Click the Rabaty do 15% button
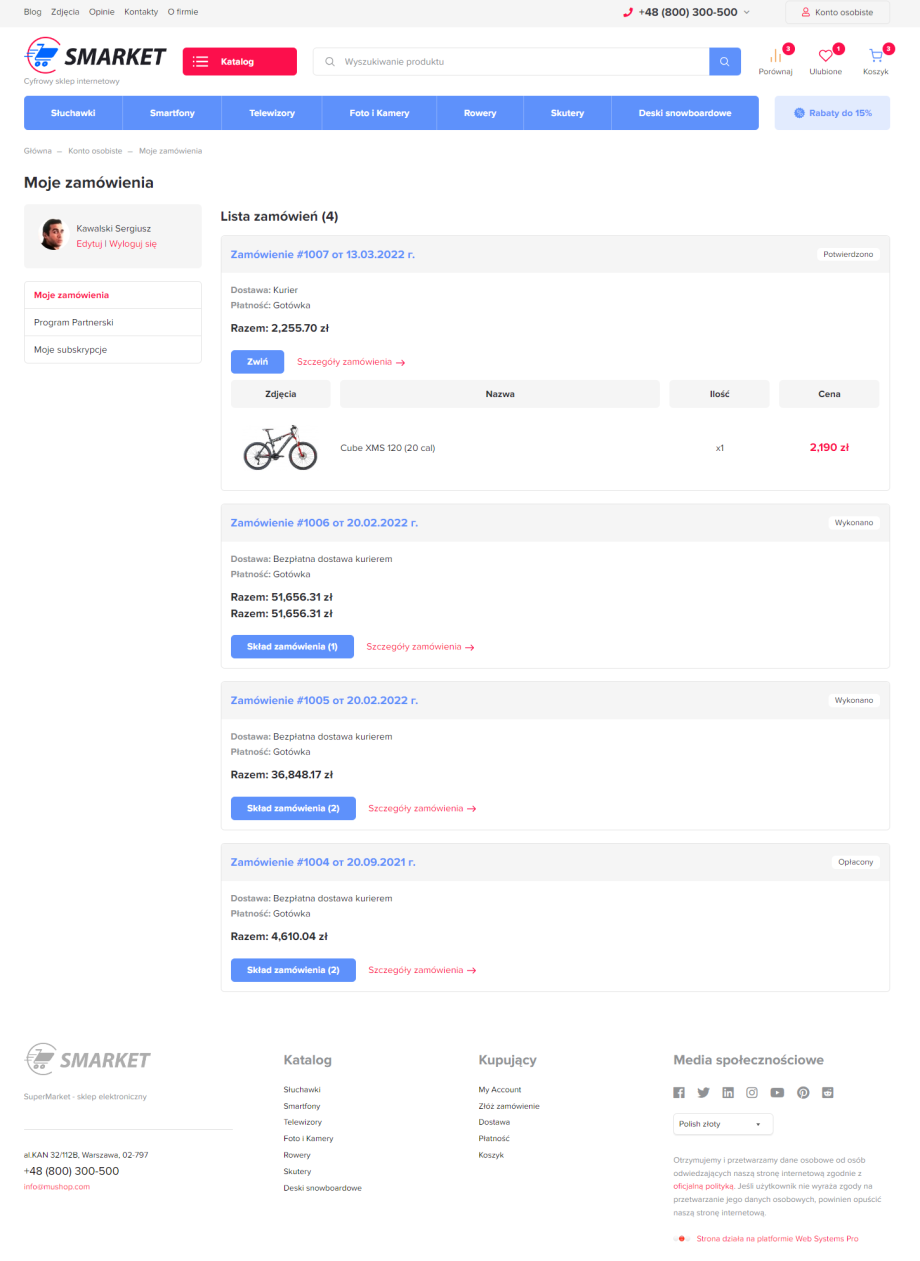This screenshot has height=1261, width=920. tap(832, 113)
